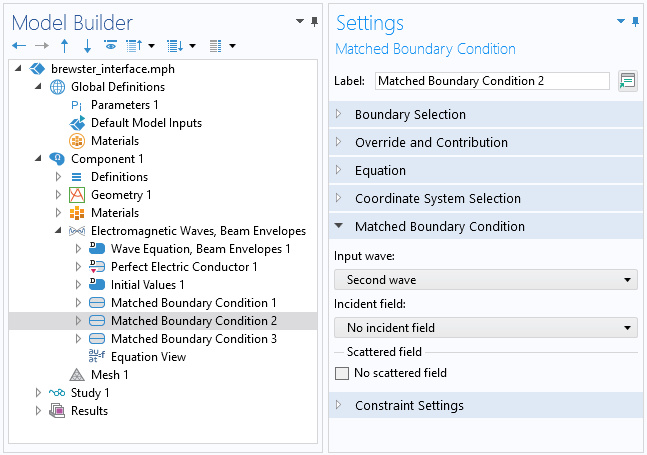Click the Show eye icon in toolbar
The width and height of the screenshot is (647, 455).
110,45
